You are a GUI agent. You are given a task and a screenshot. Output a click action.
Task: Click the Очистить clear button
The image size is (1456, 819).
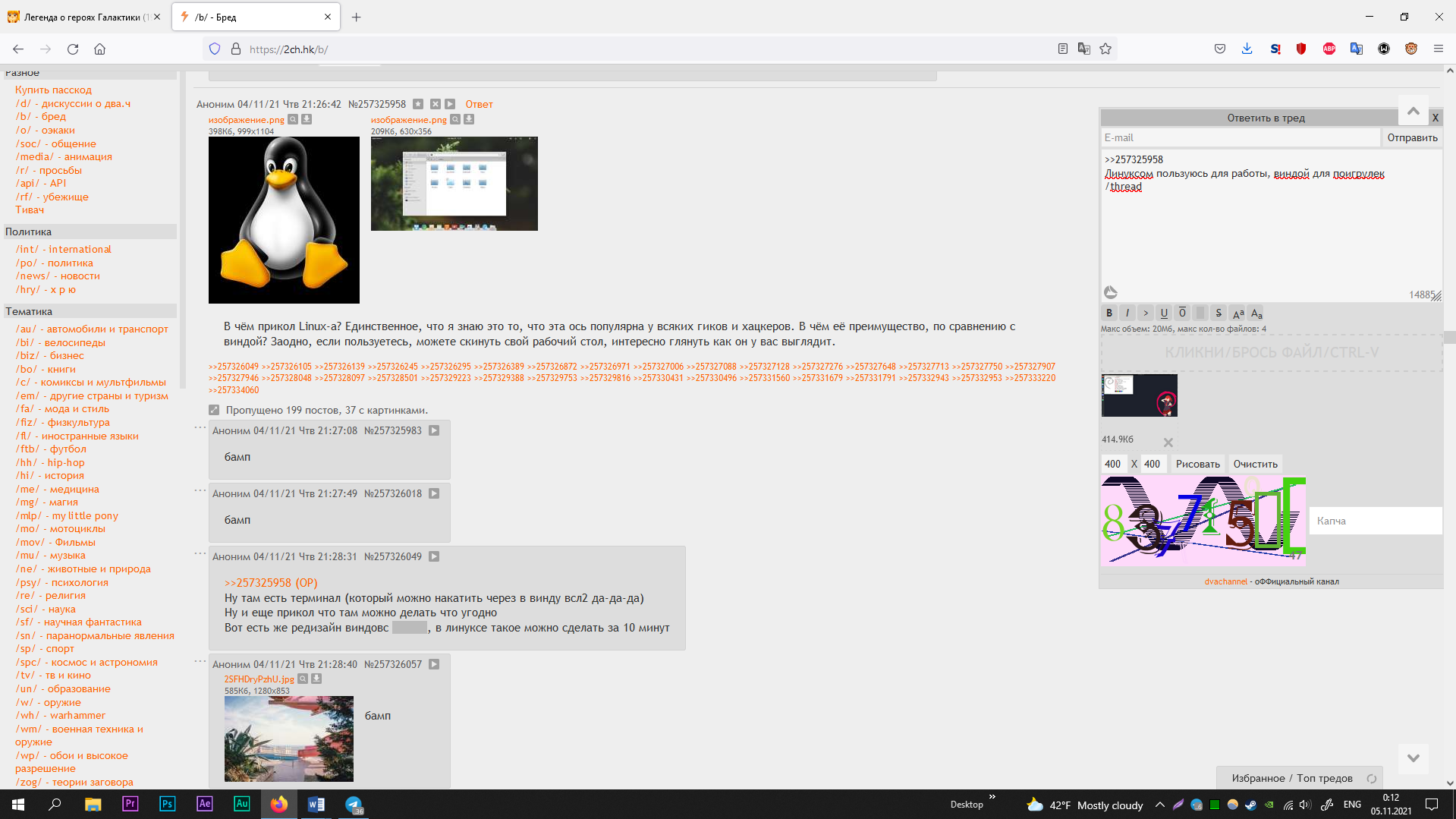(1255, 464)
